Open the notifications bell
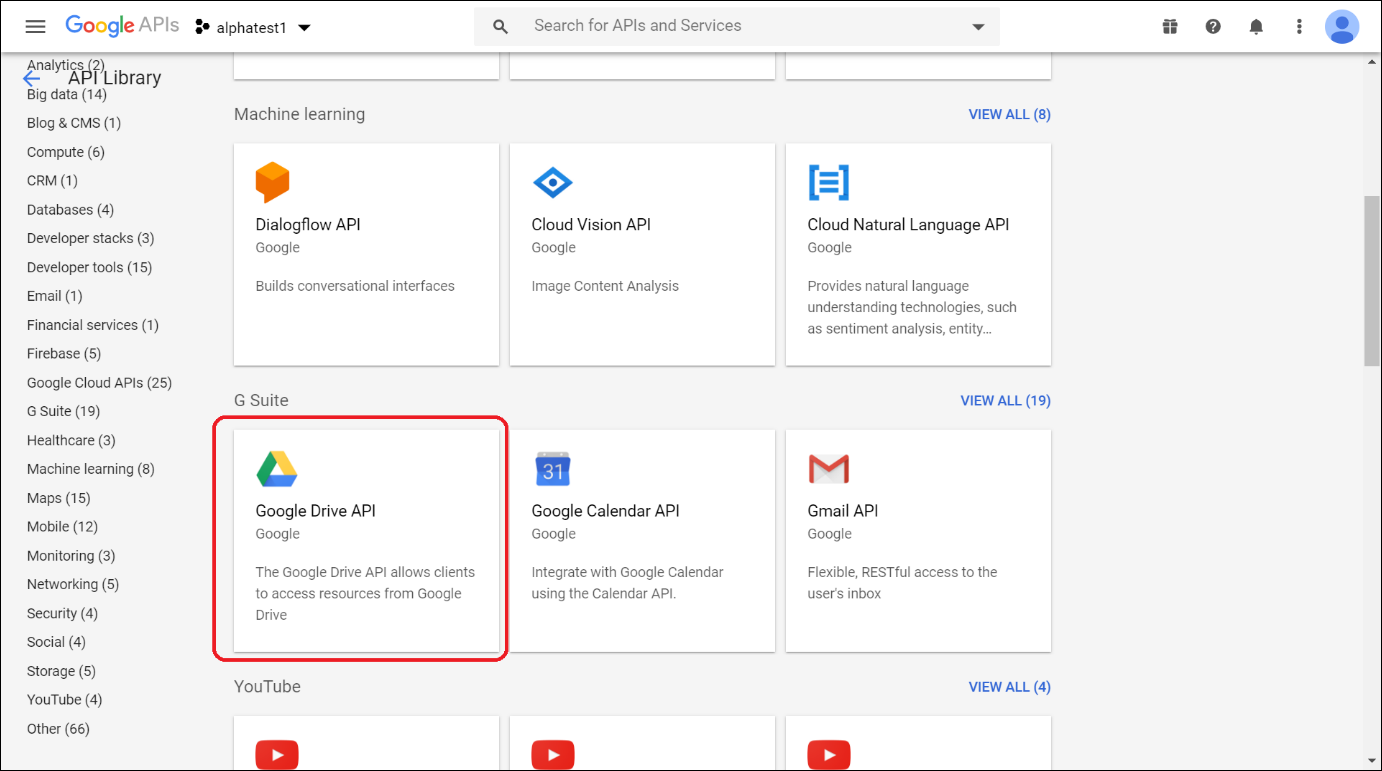1382x771 pixels. (1256, 27)
